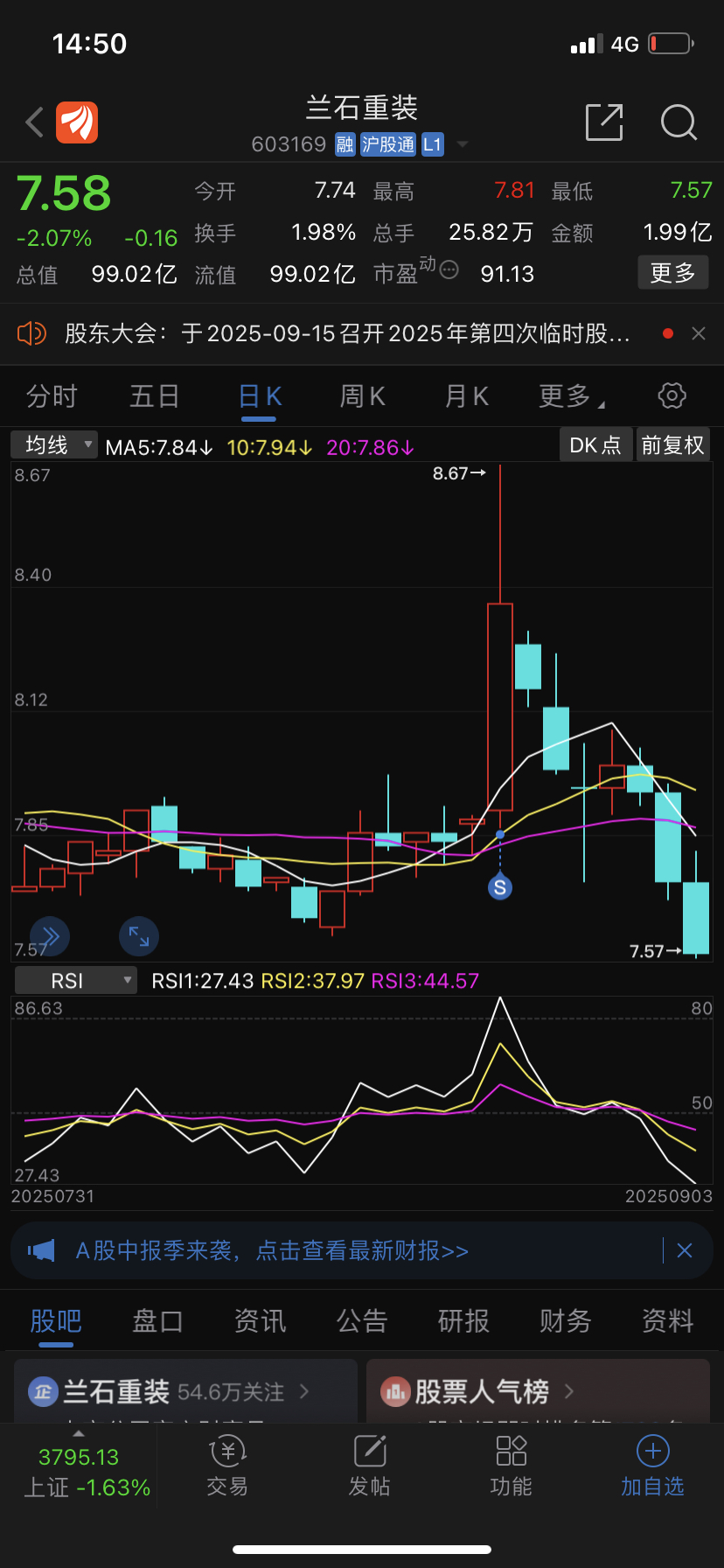Tap the 沪股通 badge
This screenshot has width=724, height=1568.
[x=388, y=144]
